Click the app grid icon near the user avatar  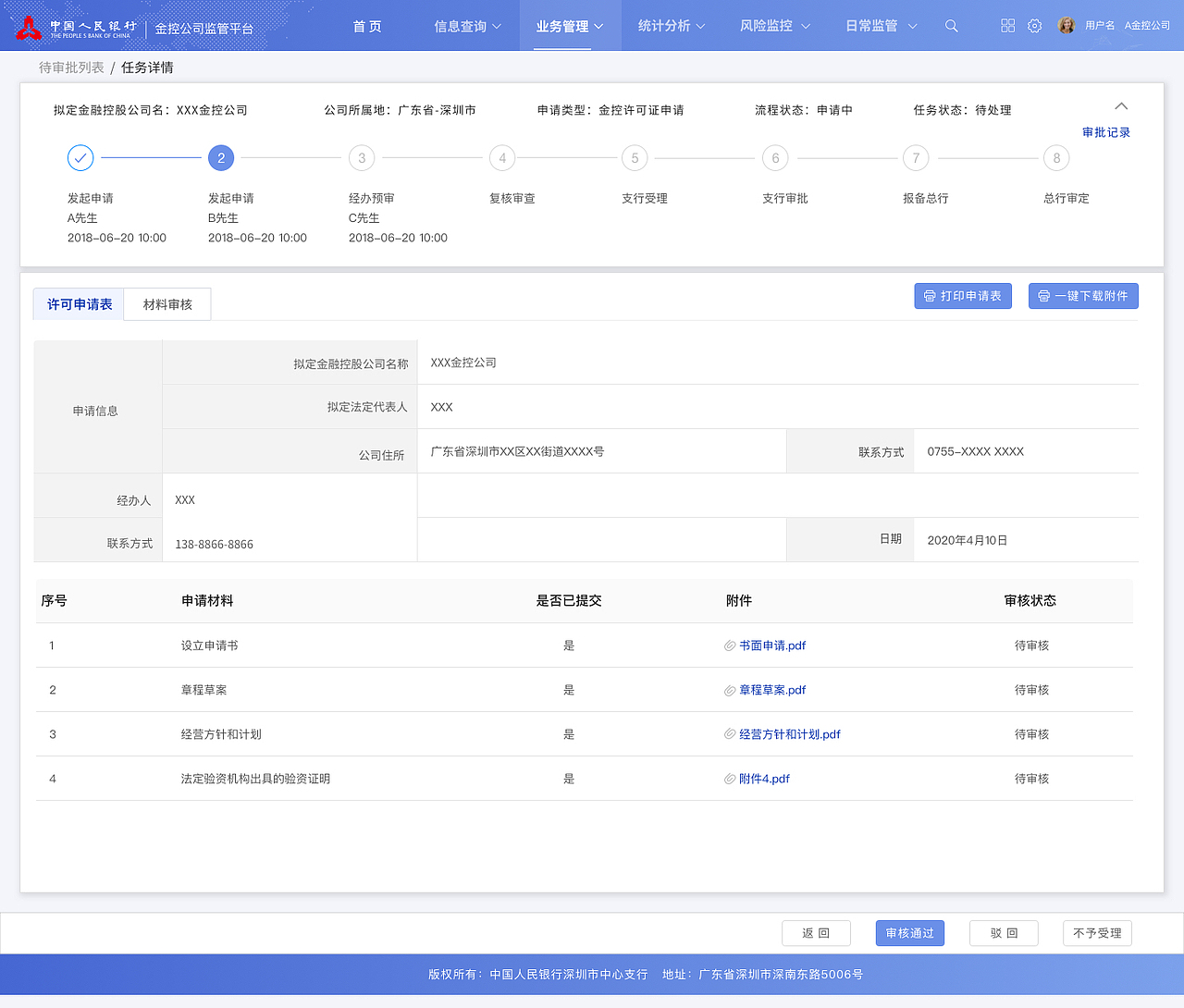(x=1006, y=26)
